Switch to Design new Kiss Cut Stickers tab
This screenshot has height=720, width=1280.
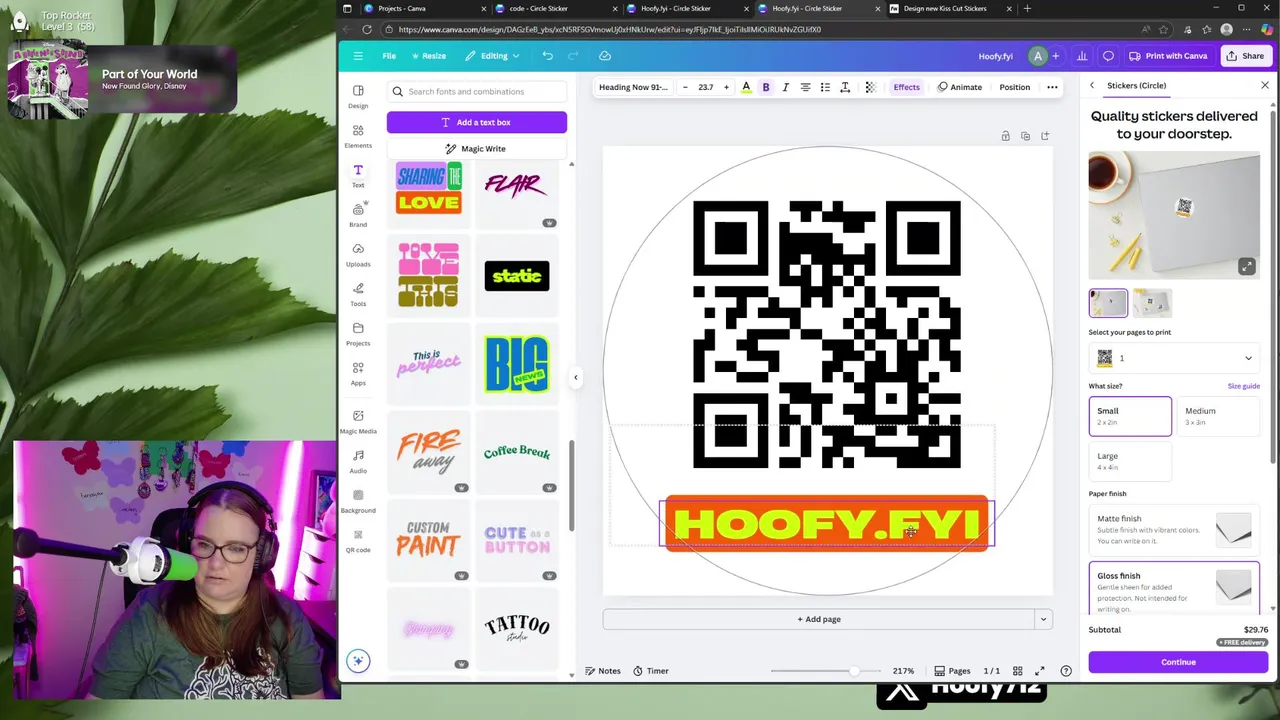click(951, 8)
